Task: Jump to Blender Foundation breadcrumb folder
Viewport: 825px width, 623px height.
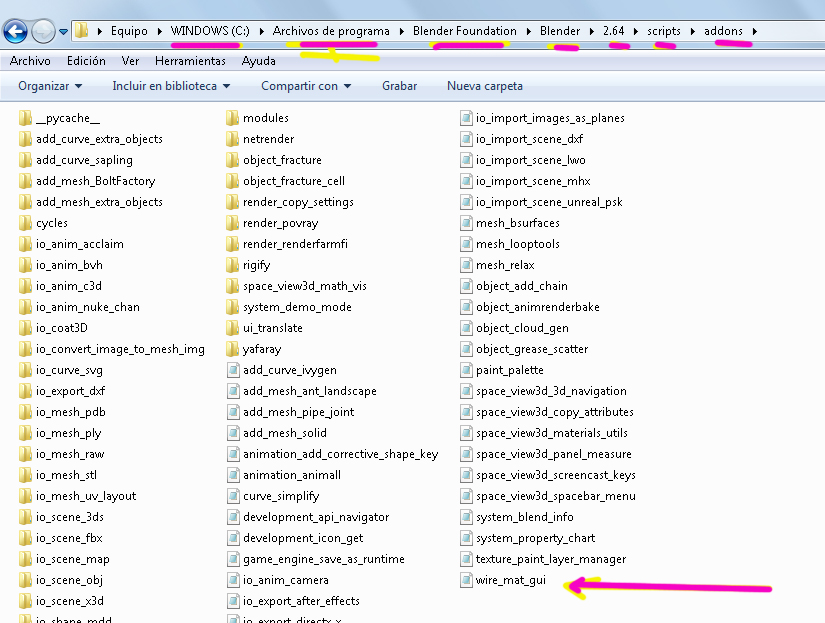Action: (465, 31)
